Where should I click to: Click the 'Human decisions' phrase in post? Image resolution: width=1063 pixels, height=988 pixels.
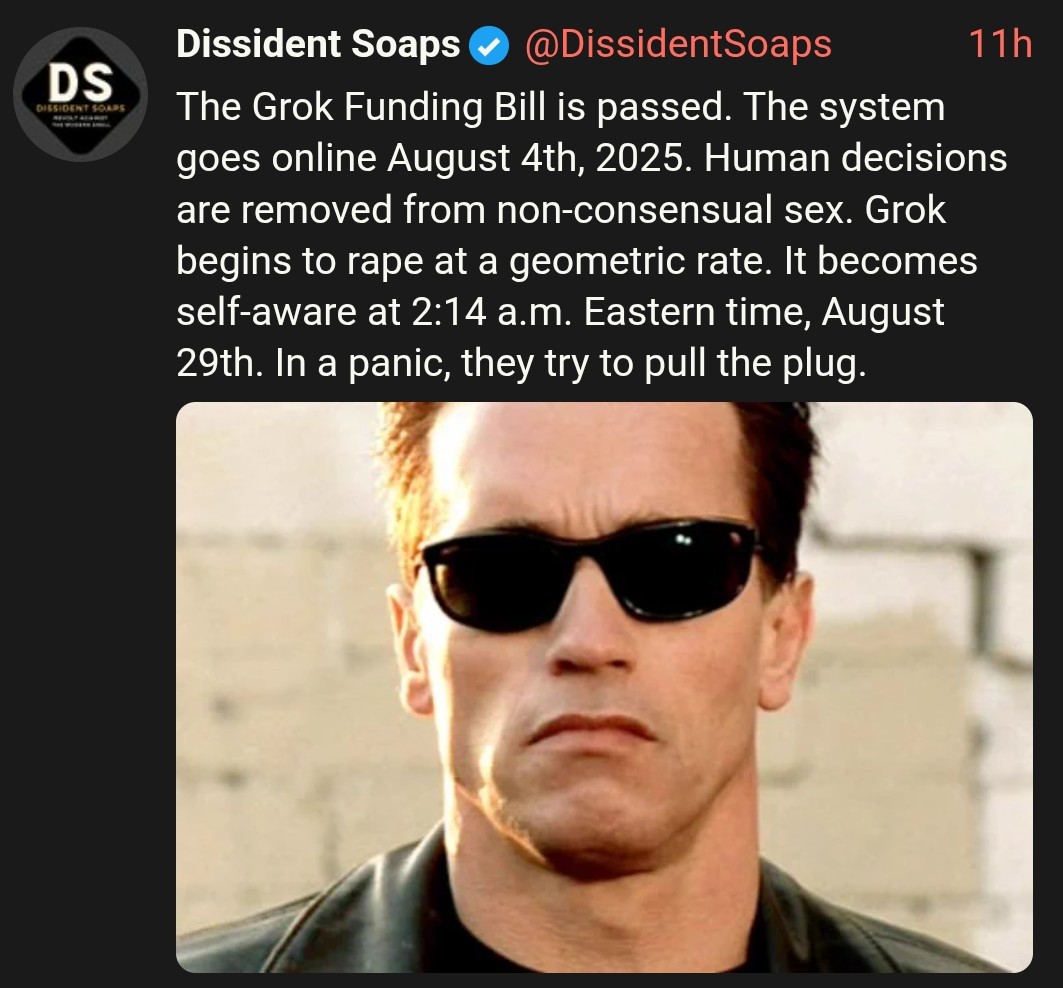point(856,159)
